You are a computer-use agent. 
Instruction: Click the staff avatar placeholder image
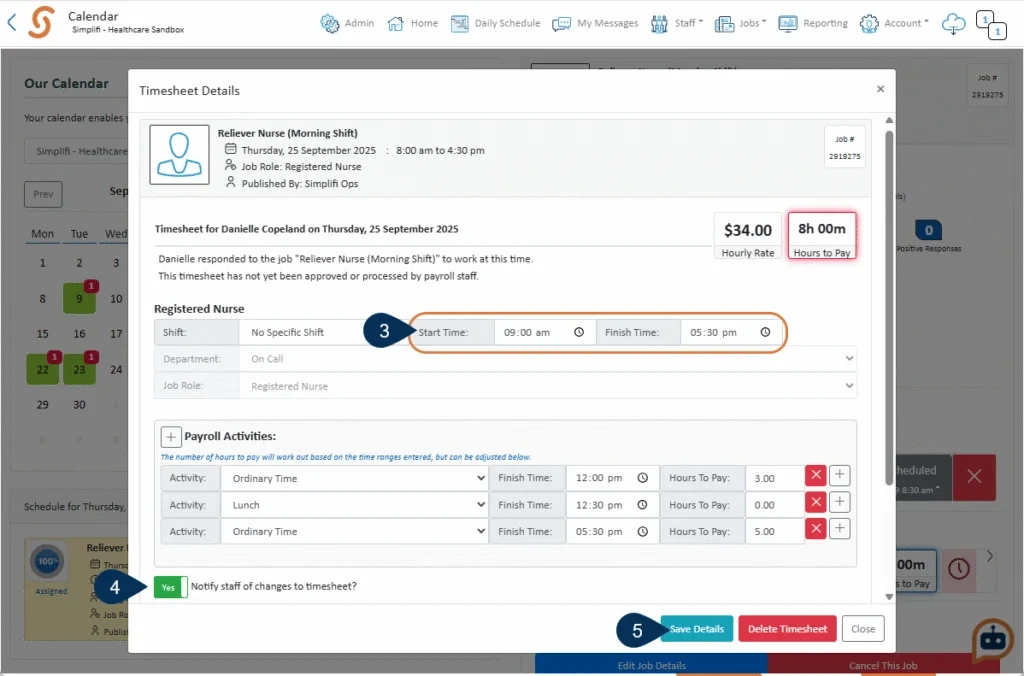[x=180, y=155]
